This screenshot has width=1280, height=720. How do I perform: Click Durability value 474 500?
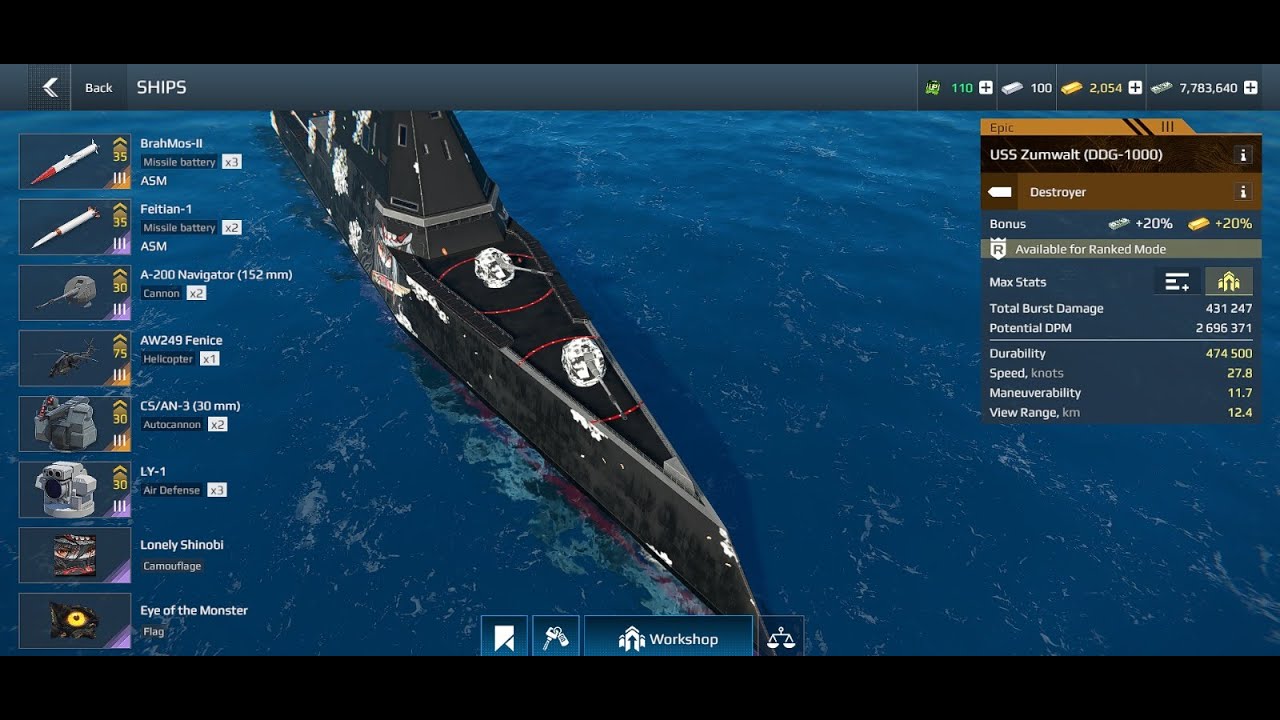point(1229,354)
